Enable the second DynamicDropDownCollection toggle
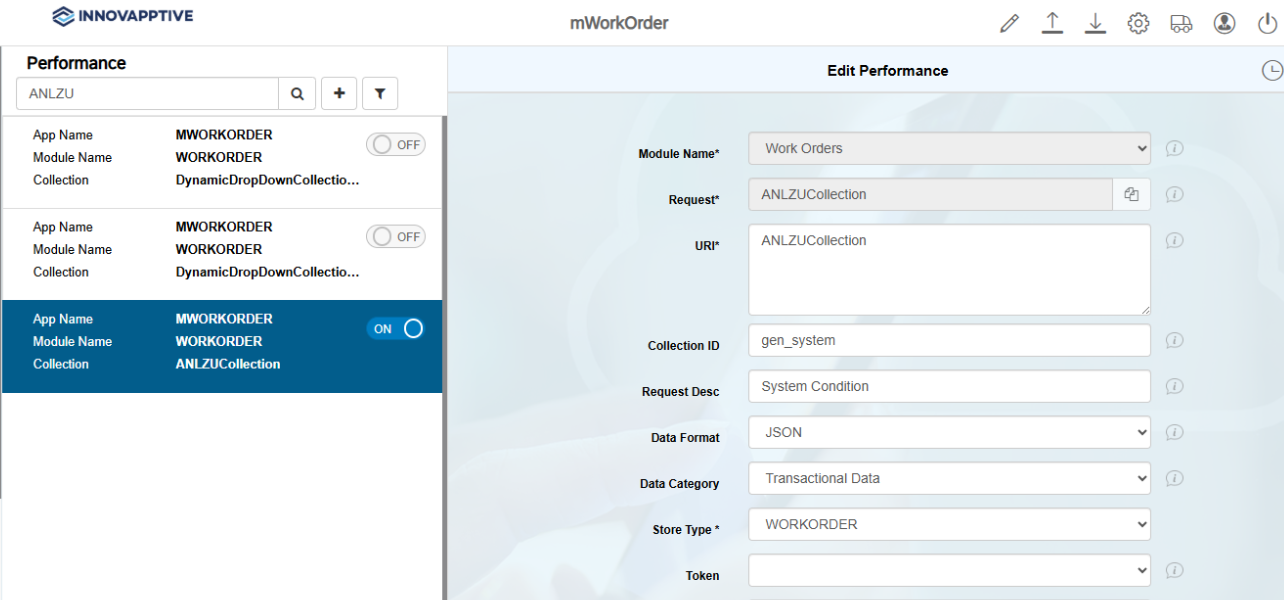This screenshot has width=1284, height=600. coord(396,237)
